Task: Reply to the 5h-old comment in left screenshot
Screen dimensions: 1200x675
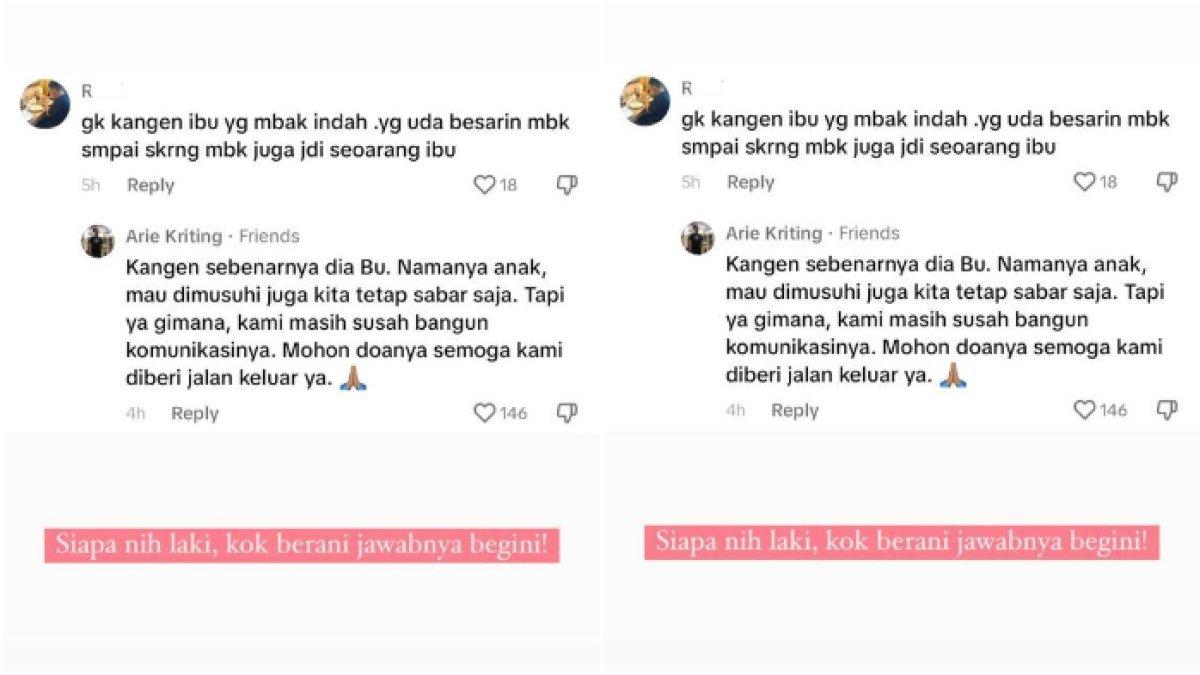Action: coord(150,185)
